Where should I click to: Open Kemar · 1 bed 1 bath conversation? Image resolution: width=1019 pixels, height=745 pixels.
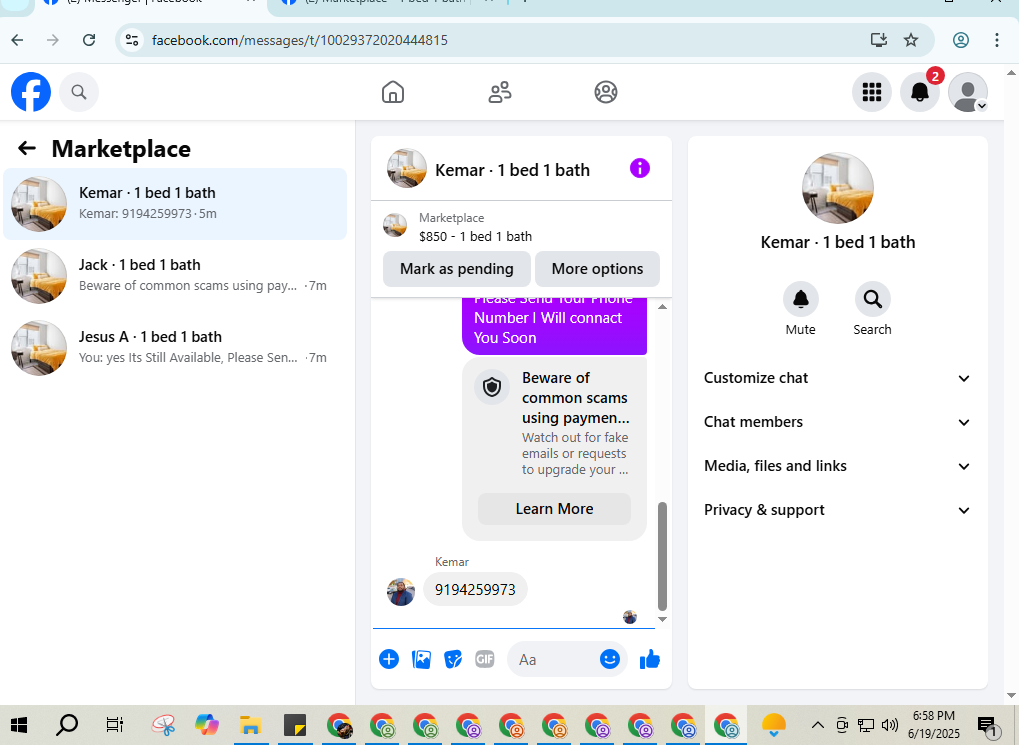[175, 203]
